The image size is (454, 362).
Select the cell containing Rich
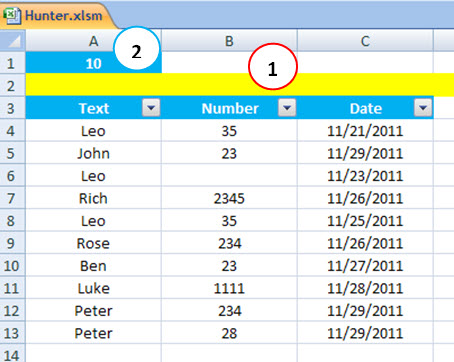point(94,198)
